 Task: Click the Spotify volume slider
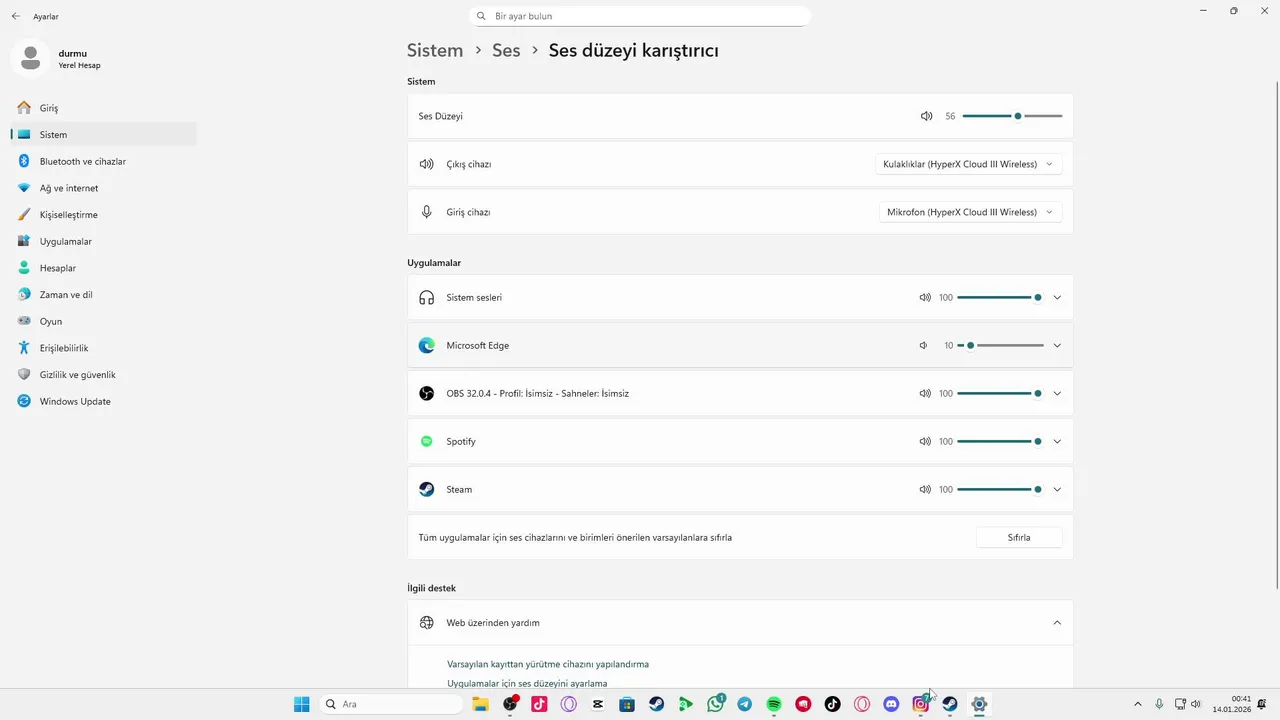[x=1000, y=442]
